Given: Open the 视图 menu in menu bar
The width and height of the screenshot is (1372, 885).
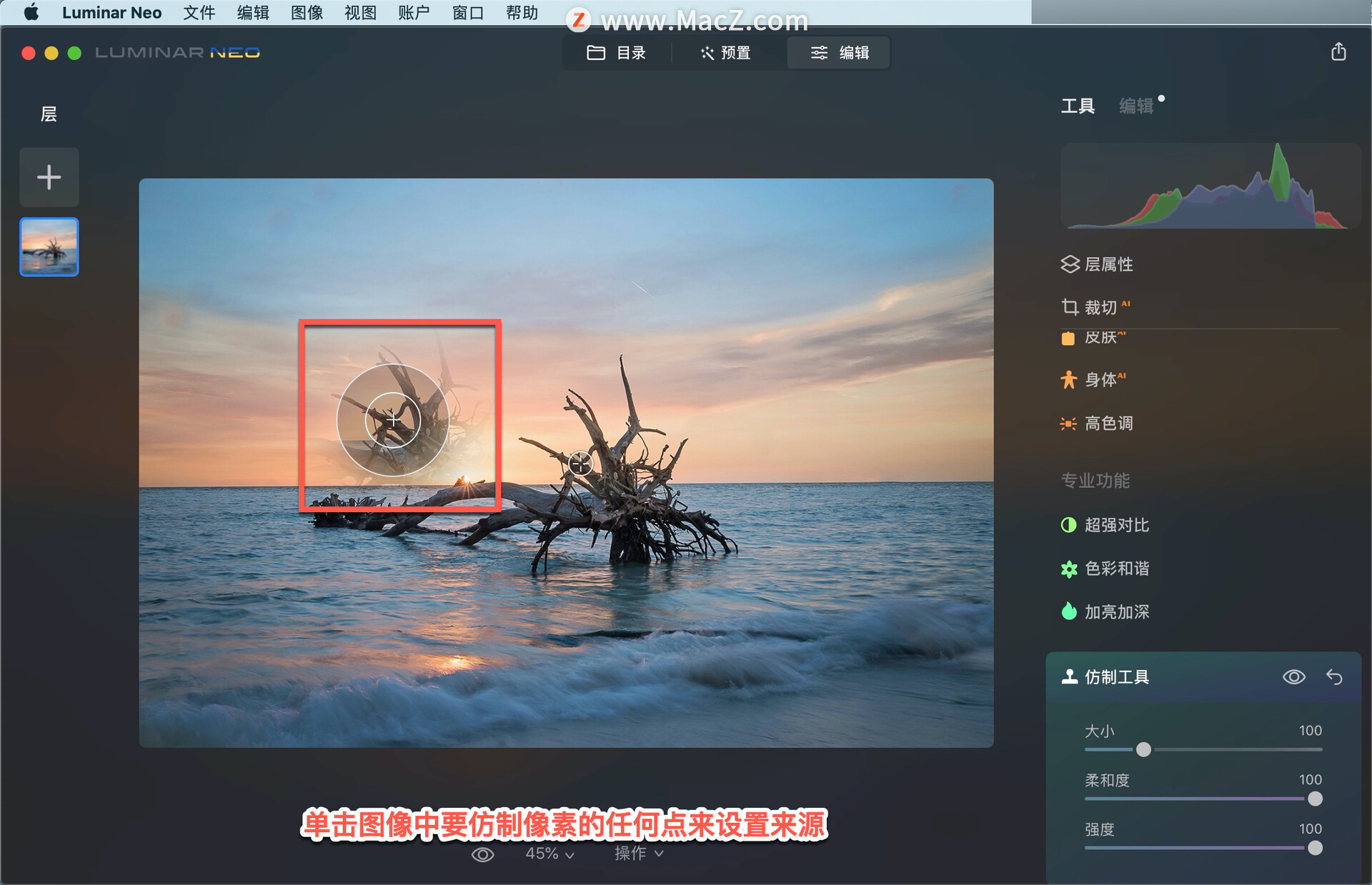Looking at the screenshot, I should 360,12.
